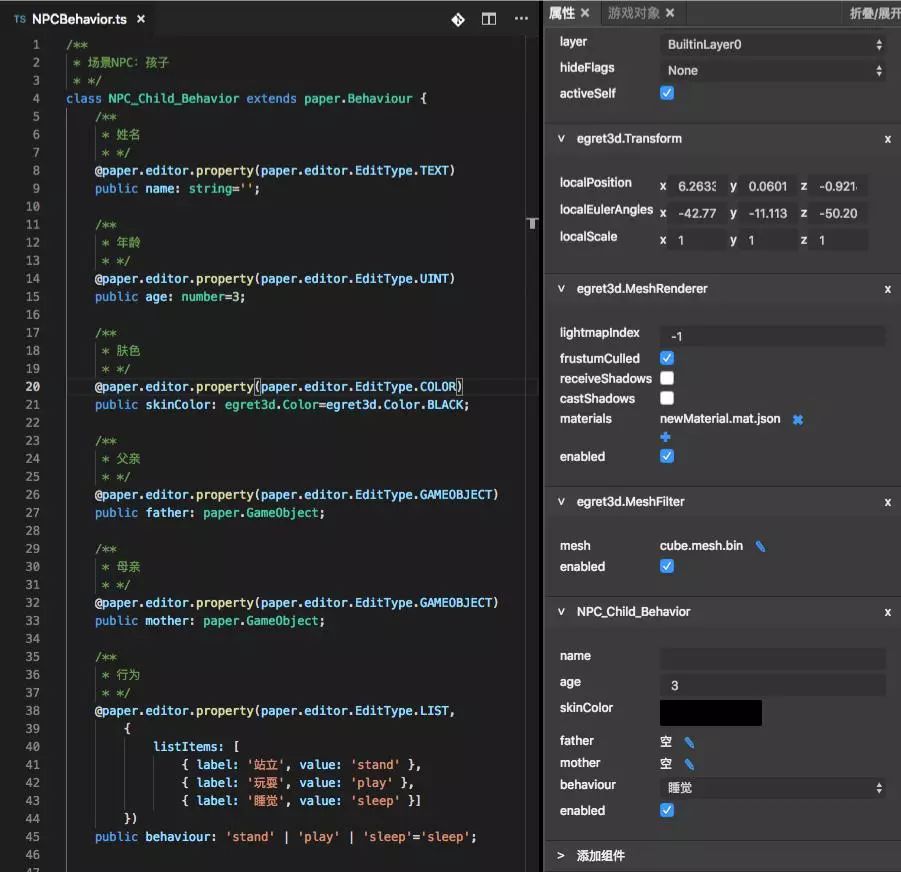This screenshot has width=901, height=872.
Task: Click the 折叠/展开 button
Action: coord(873,13)
